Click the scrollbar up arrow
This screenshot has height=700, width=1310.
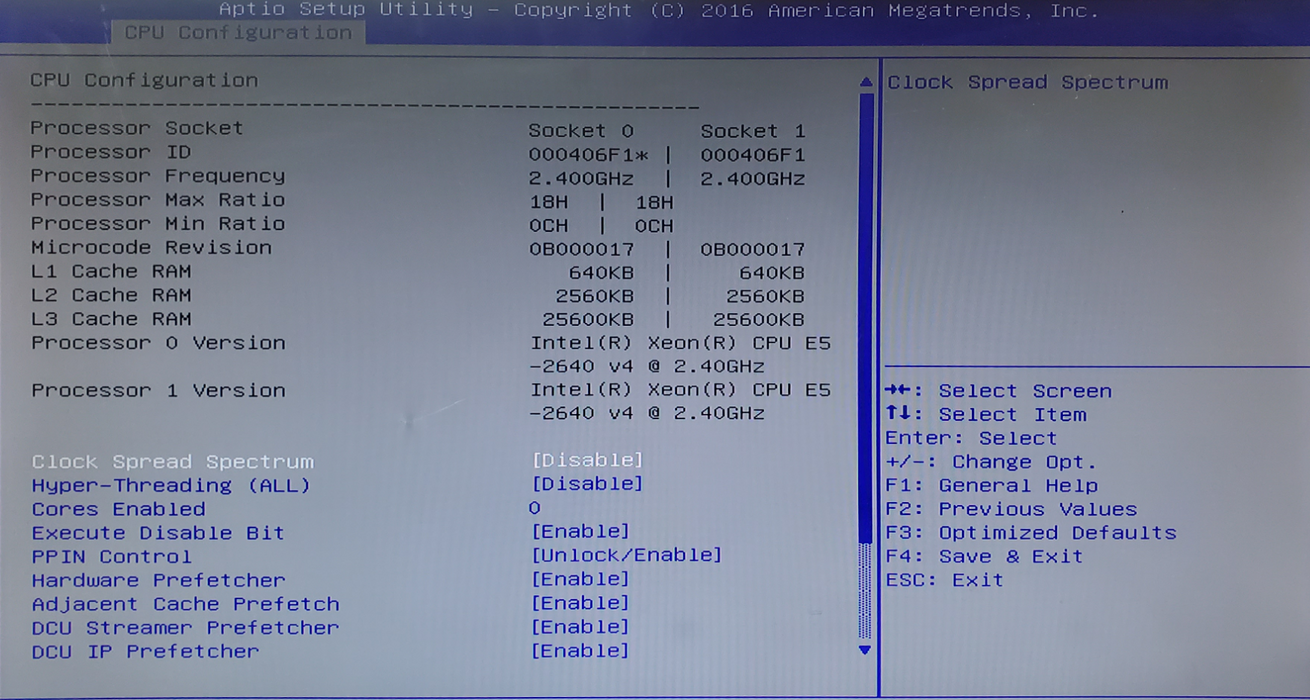click(866, 82)
